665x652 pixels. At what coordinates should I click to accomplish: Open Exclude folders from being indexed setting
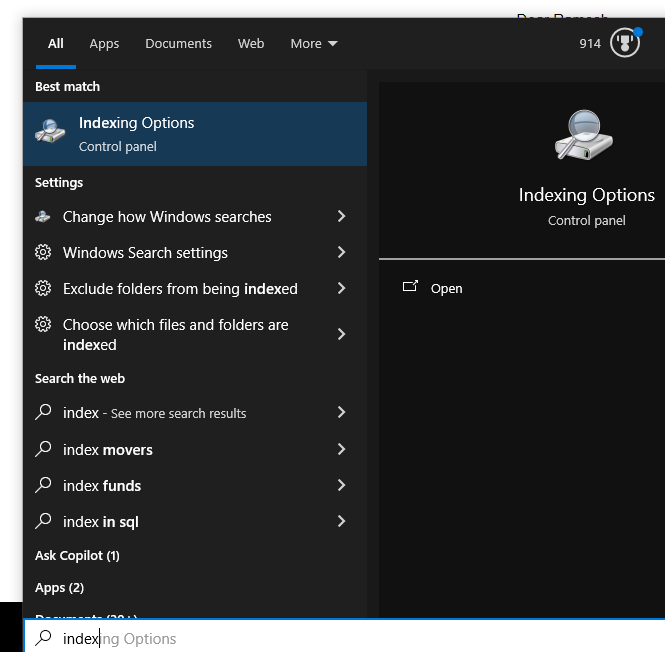pos(180,289)
